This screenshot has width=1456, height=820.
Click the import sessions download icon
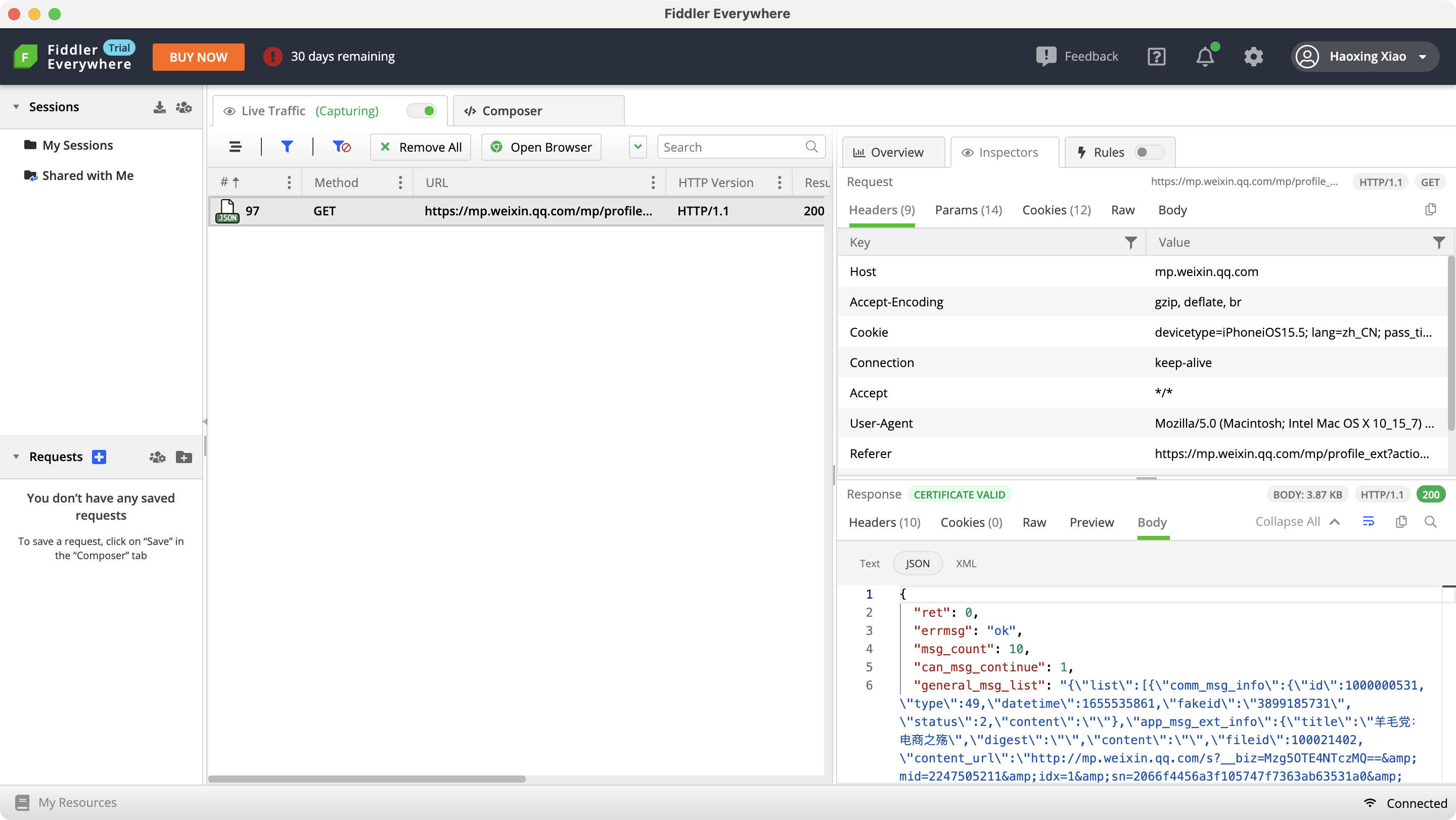click(159, 107)
